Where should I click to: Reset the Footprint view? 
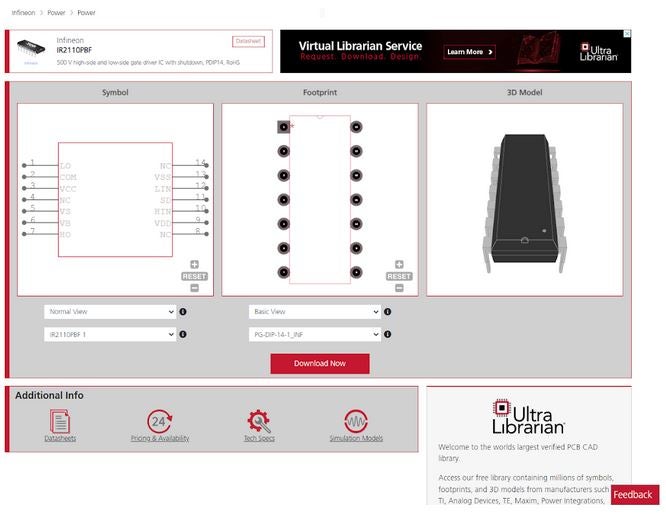399,277
